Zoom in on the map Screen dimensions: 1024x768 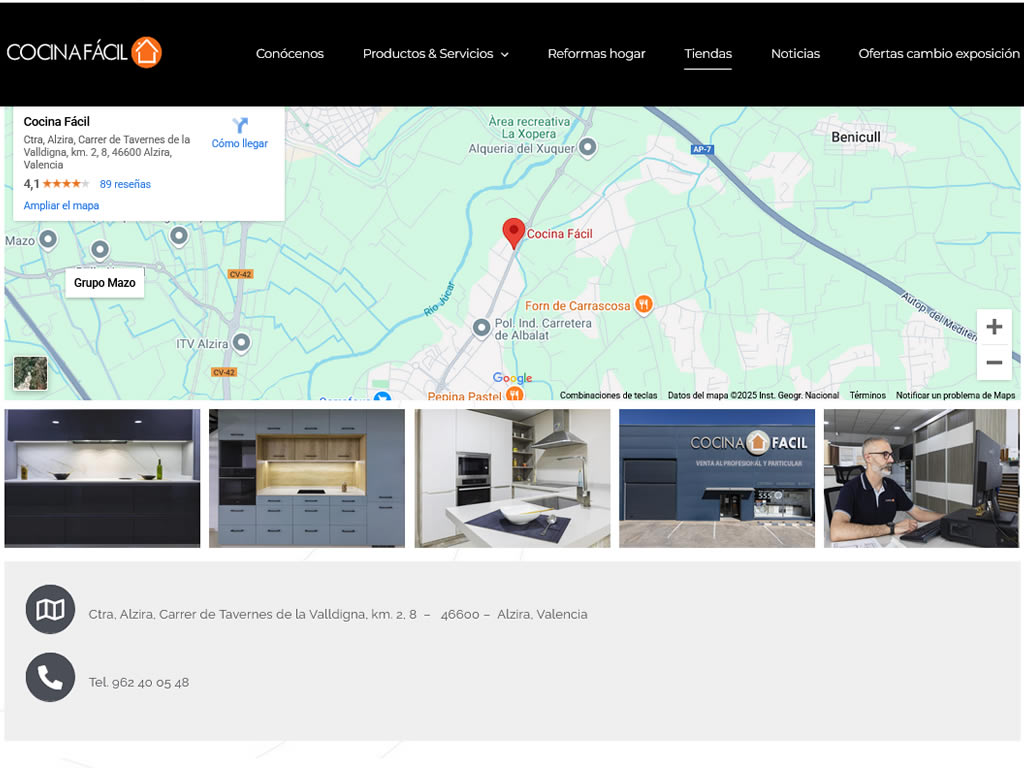(994, 327)
